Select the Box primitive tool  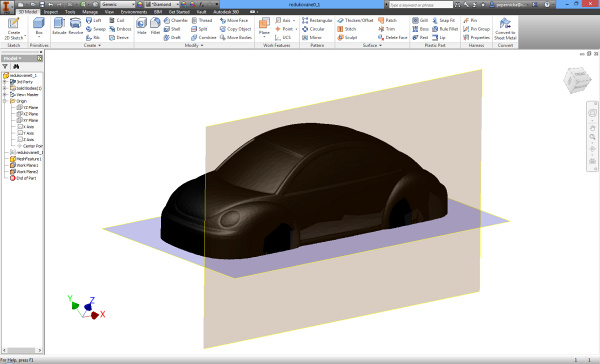click(39, 27)
